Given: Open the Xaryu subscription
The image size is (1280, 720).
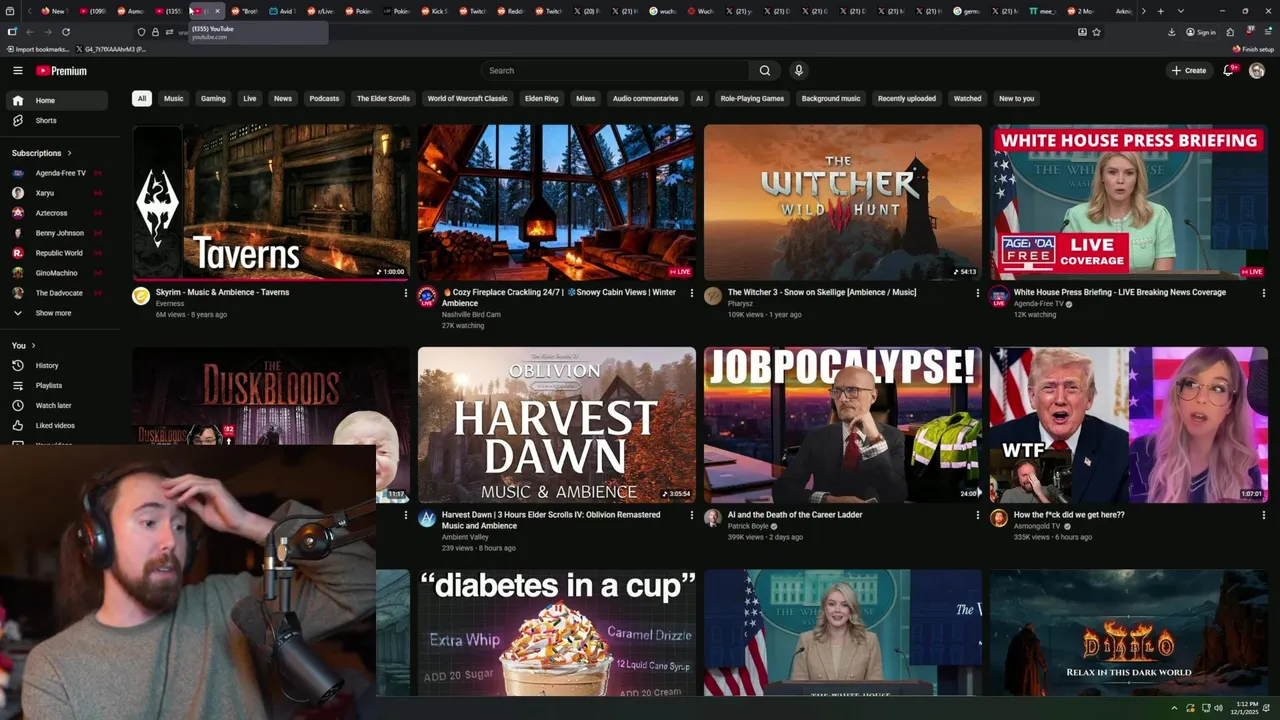Looking at the screenshot, I should point(56,193).
